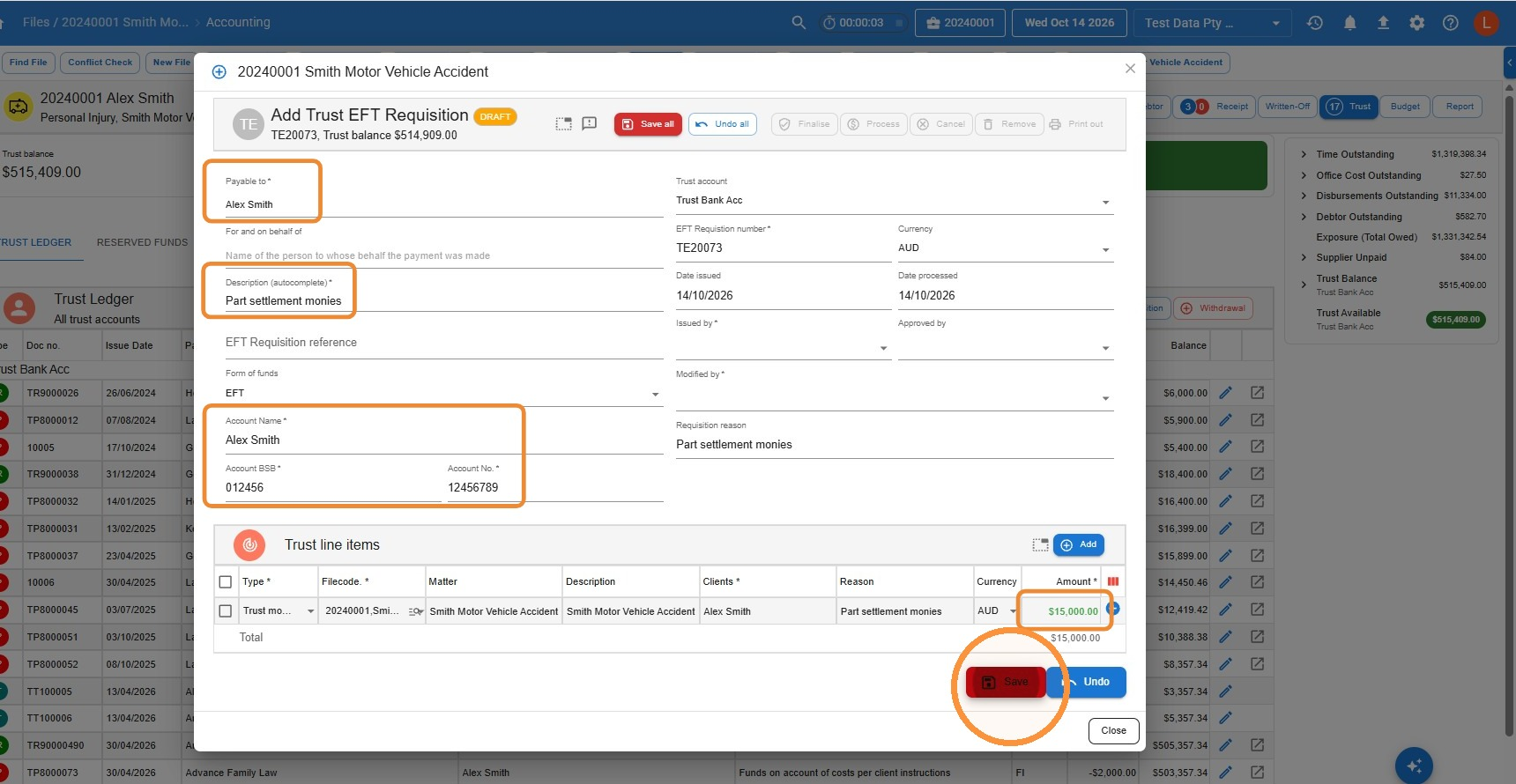The width and height of the screenshot is (1516, 784).
Task: Click the Account BSB field
Action: (333, 488)
